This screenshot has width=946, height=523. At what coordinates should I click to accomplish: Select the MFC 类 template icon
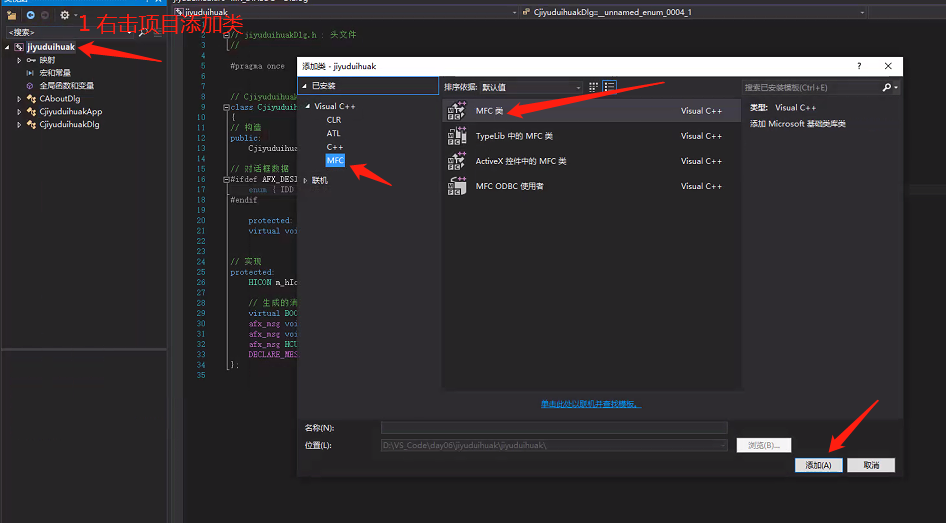tap(457, 111)
